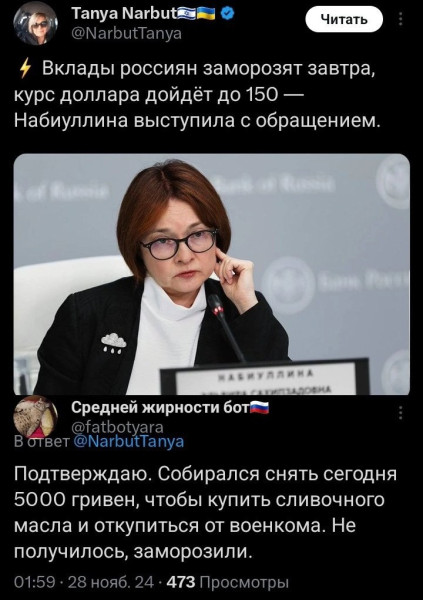423x600 pixels.
Task: Open the Nabiullina photo attachment
Action: coord(212,274)
